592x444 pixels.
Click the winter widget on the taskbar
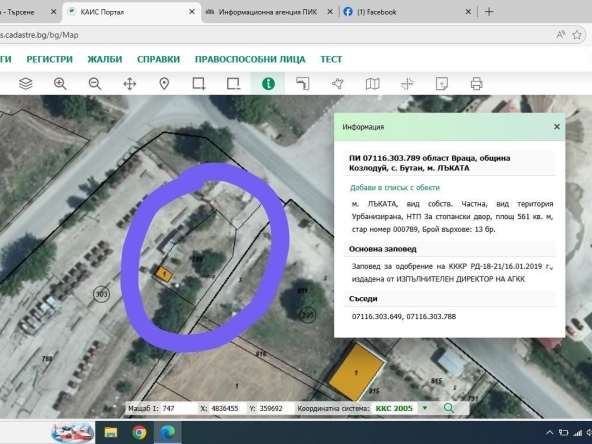coord(72,432)
